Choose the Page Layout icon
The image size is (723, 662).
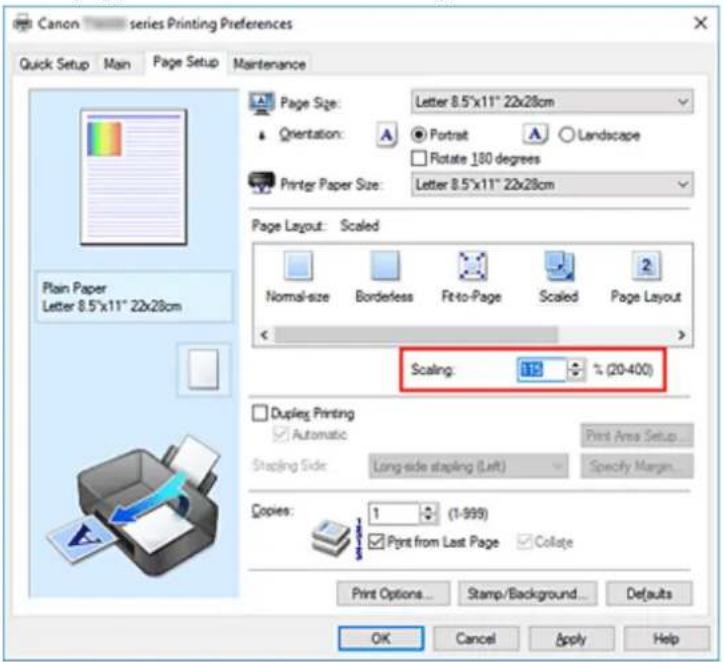[x=646, y=266]
